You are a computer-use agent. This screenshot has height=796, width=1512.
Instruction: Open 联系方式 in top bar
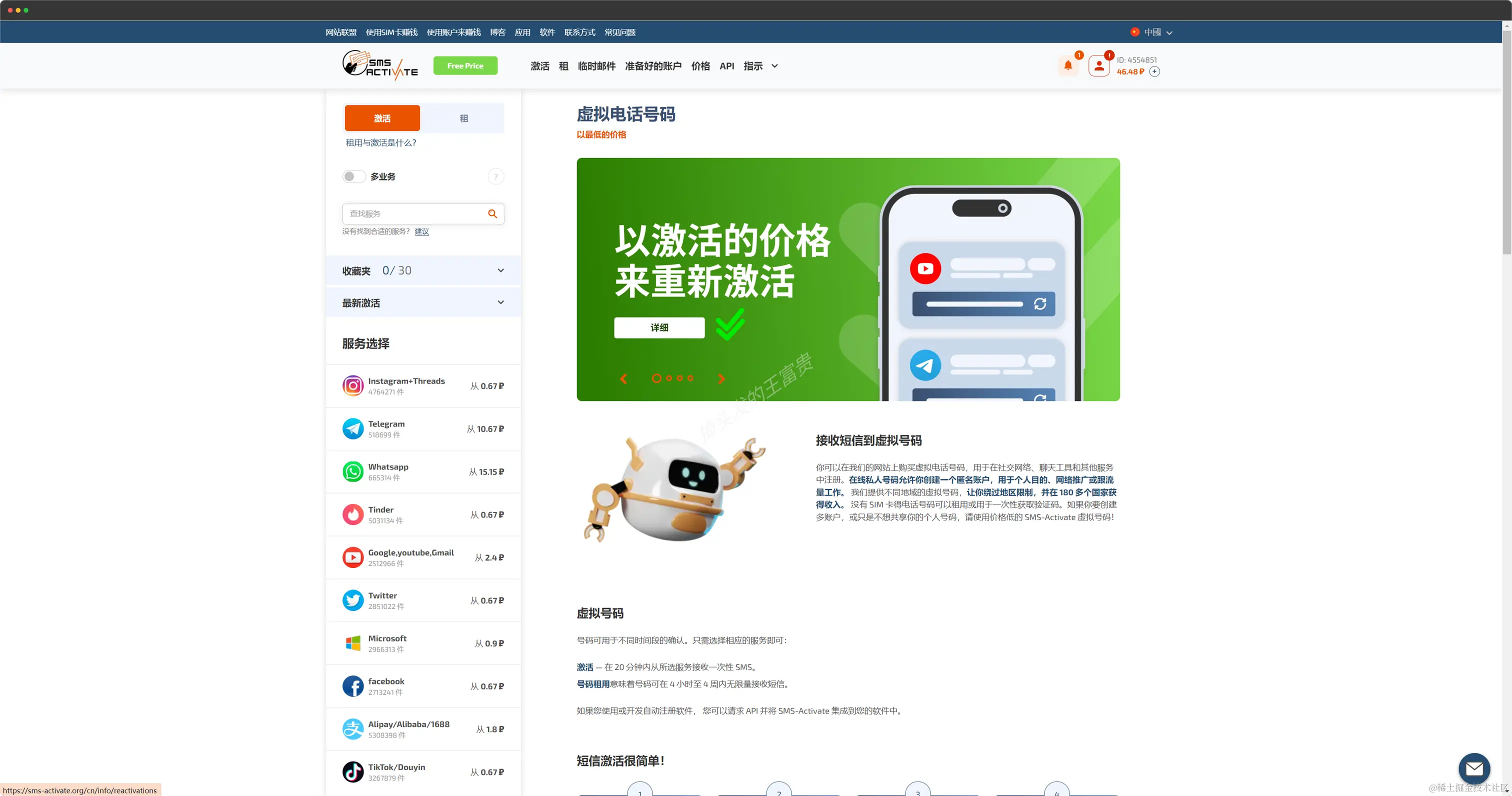click(x=579, y=32)
